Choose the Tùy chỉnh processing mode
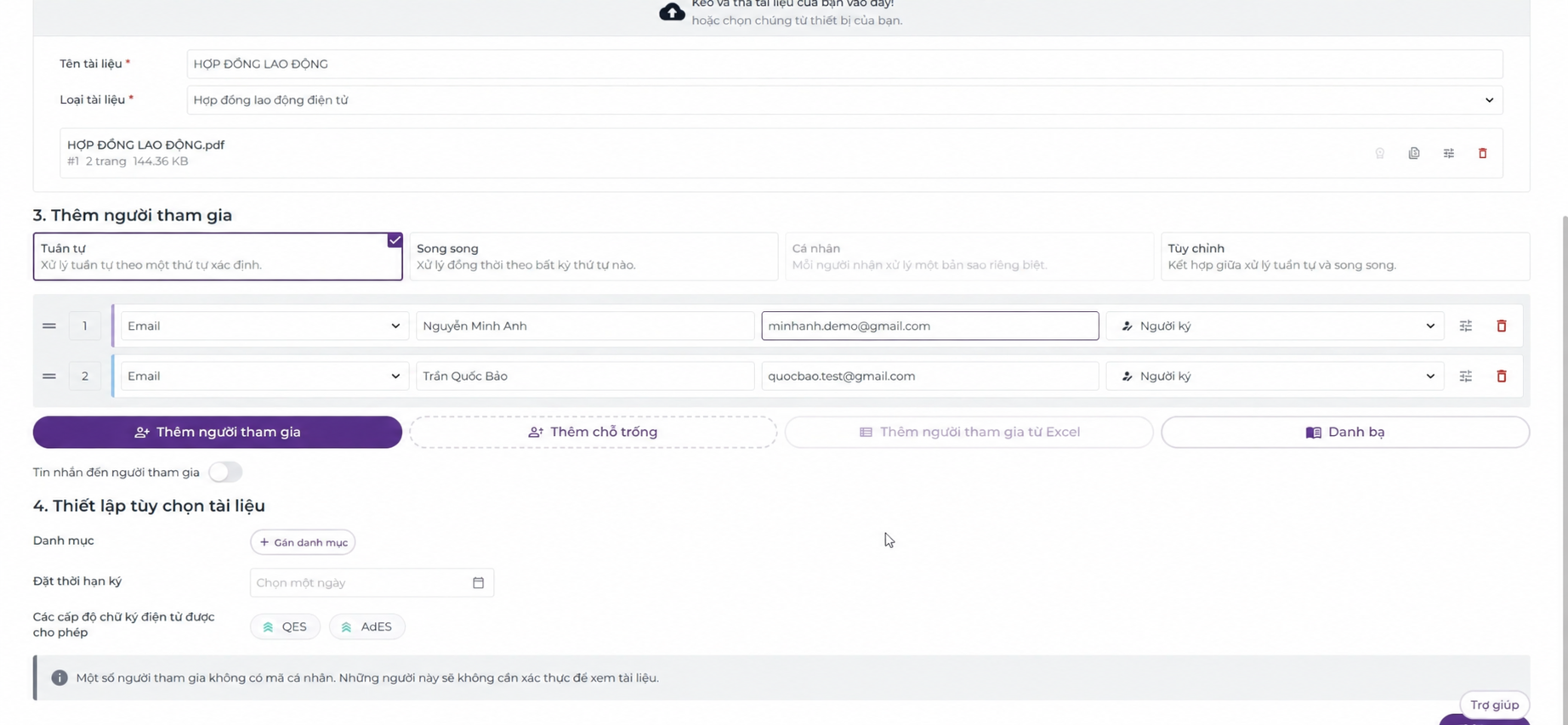Screen dimensions: 1568x725 pyautogui.click(x=1345, y=256)
